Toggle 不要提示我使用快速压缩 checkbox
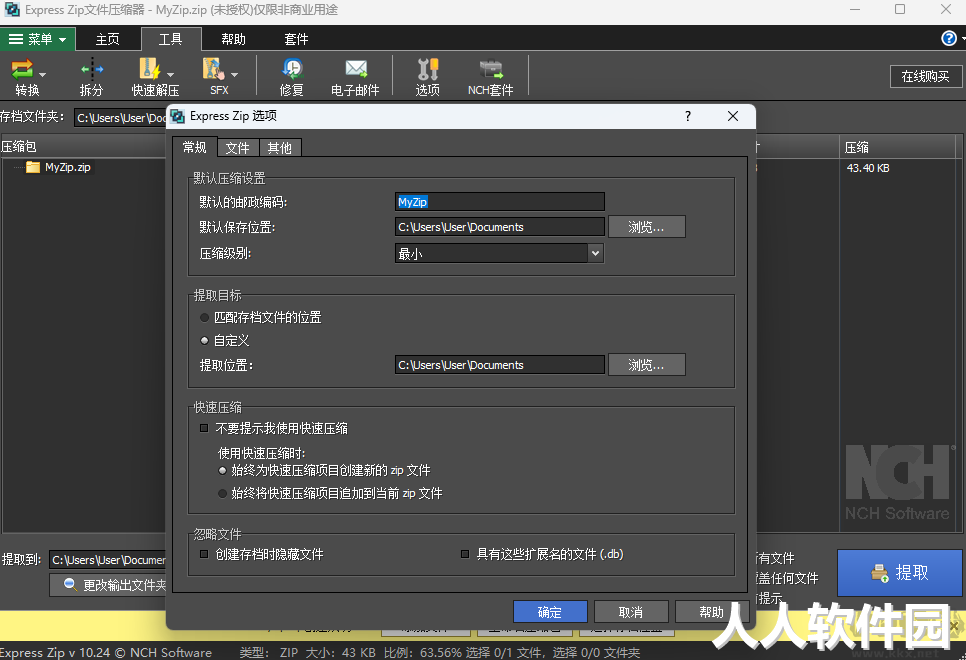The width and height of the screenshot is (966, 660). point(204,428)
